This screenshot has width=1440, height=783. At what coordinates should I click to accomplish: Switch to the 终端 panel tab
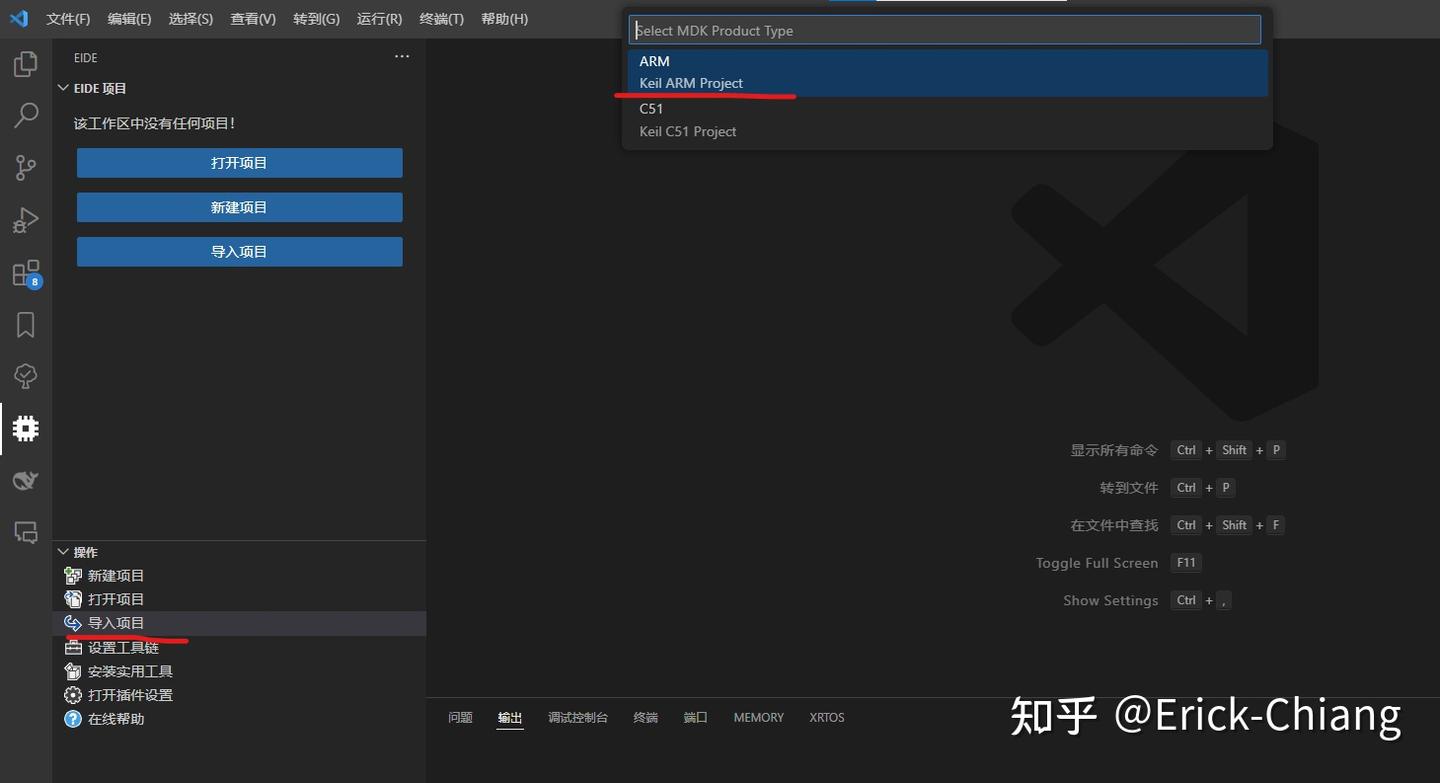coord(645,717)
